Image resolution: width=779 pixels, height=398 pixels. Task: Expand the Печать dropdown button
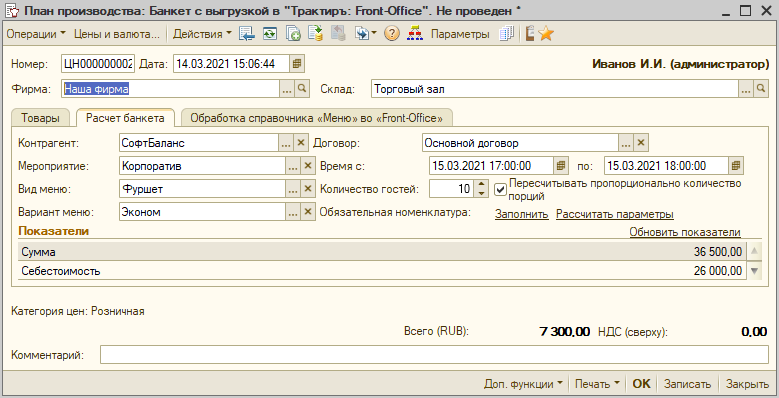click(x=597, y=384)
